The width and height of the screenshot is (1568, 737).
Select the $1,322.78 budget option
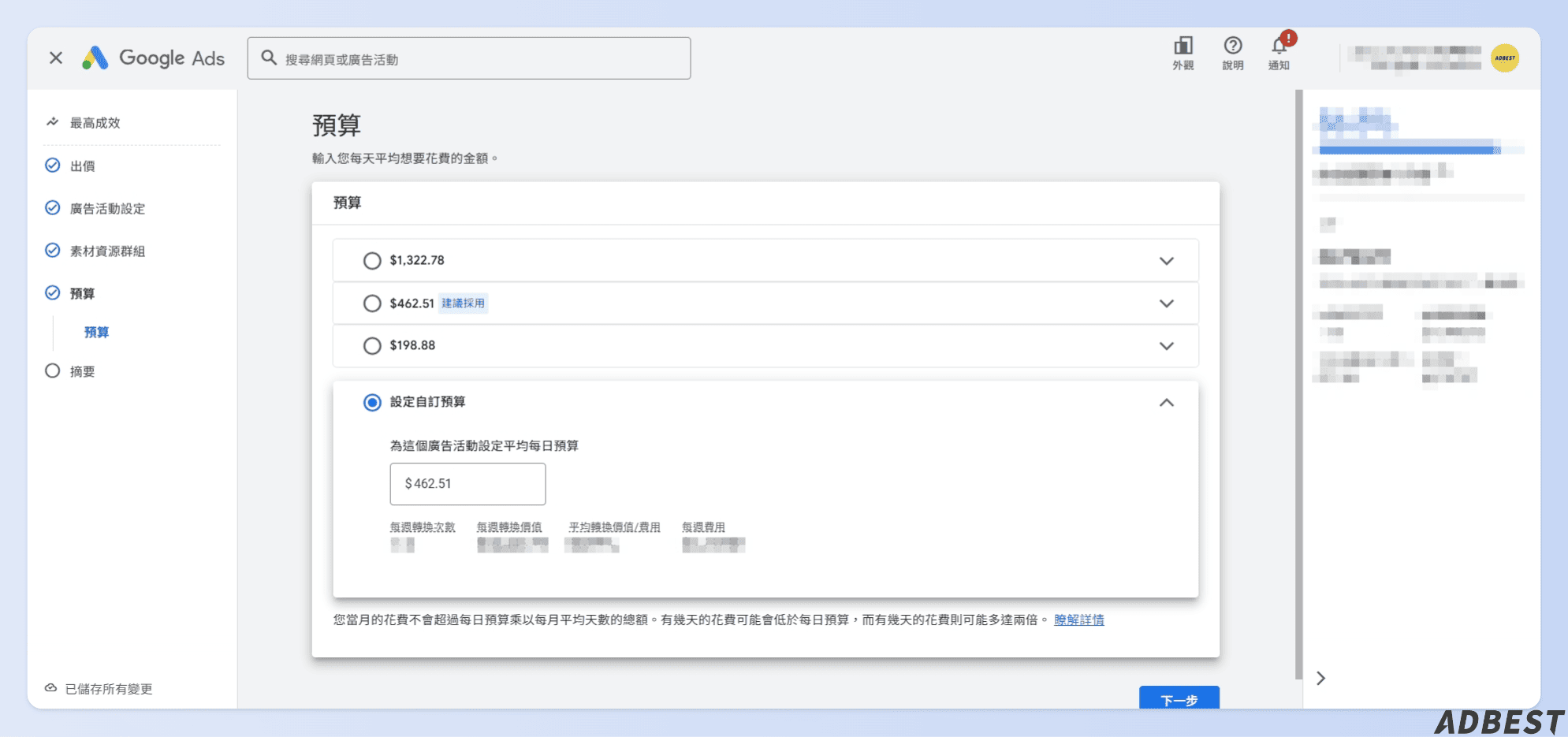point(372,261)
